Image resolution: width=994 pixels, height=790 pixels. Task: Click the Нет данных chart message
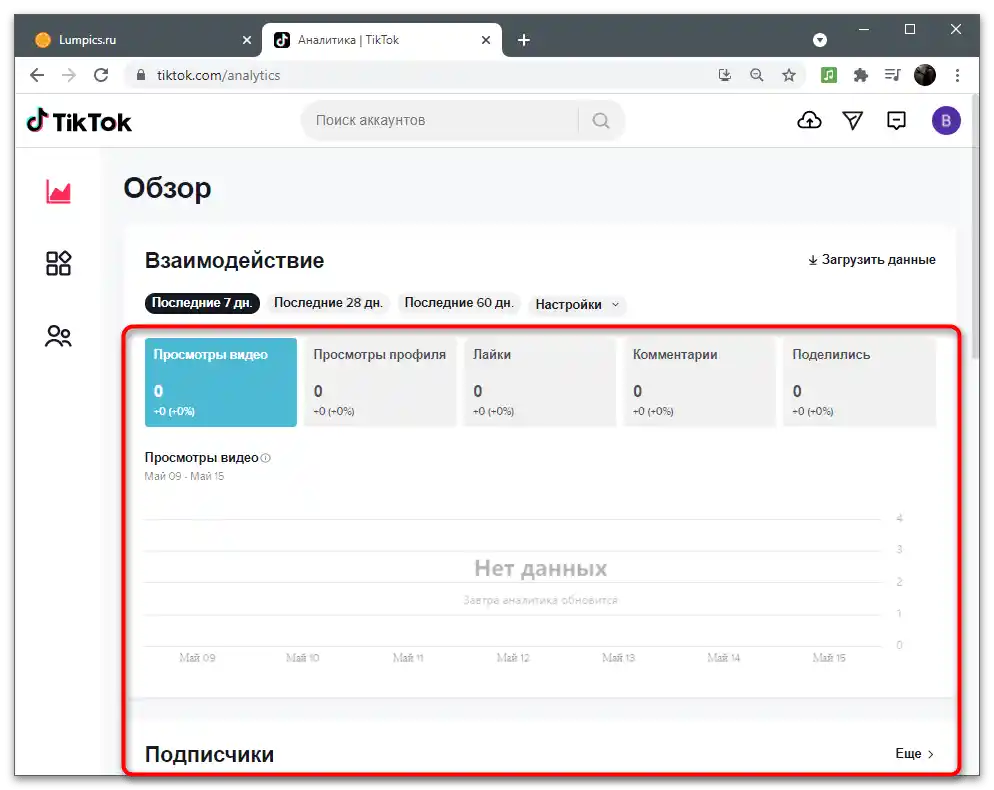pos(541,569)
